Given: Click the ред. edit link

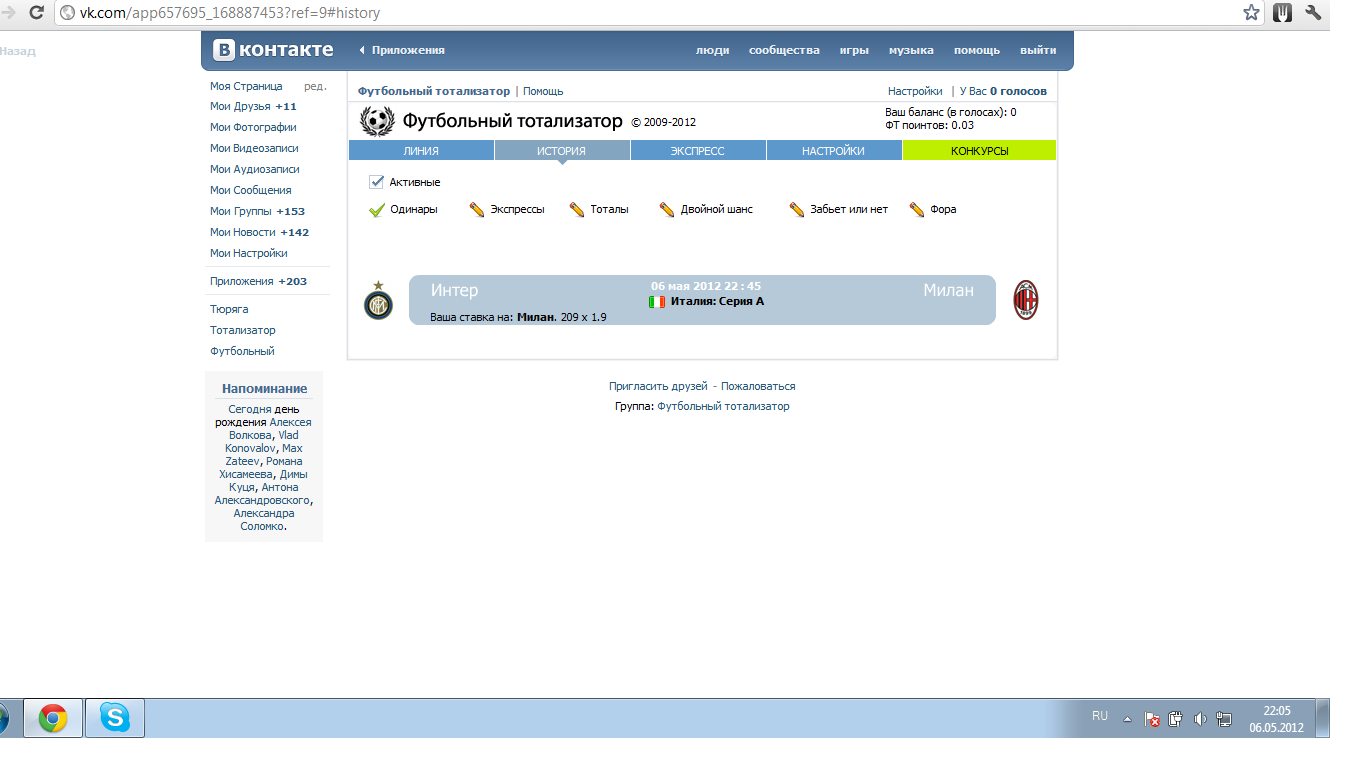Looking at the screenshot, I should [315, 86].
